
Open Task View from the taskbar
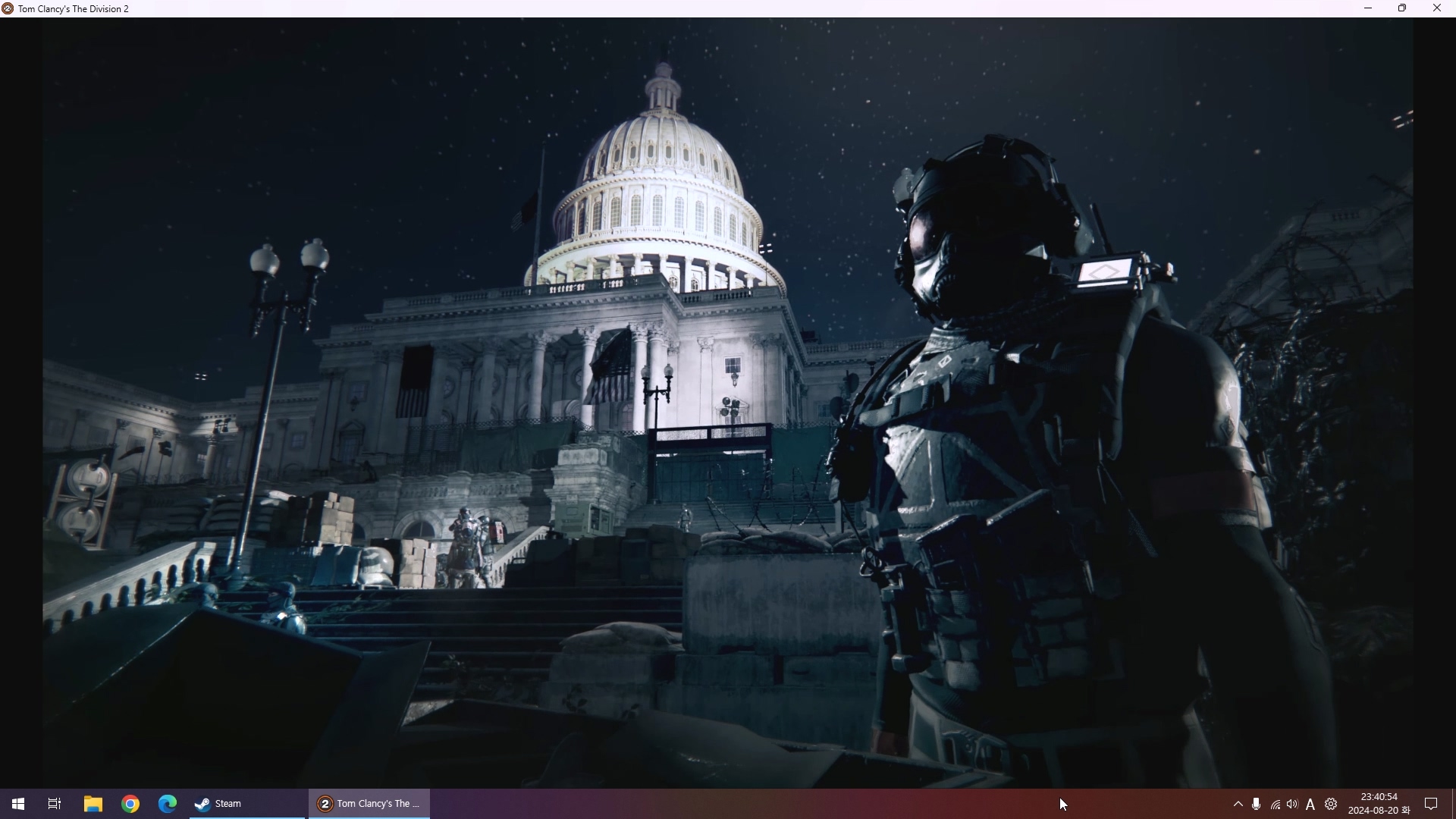point(55,804)
